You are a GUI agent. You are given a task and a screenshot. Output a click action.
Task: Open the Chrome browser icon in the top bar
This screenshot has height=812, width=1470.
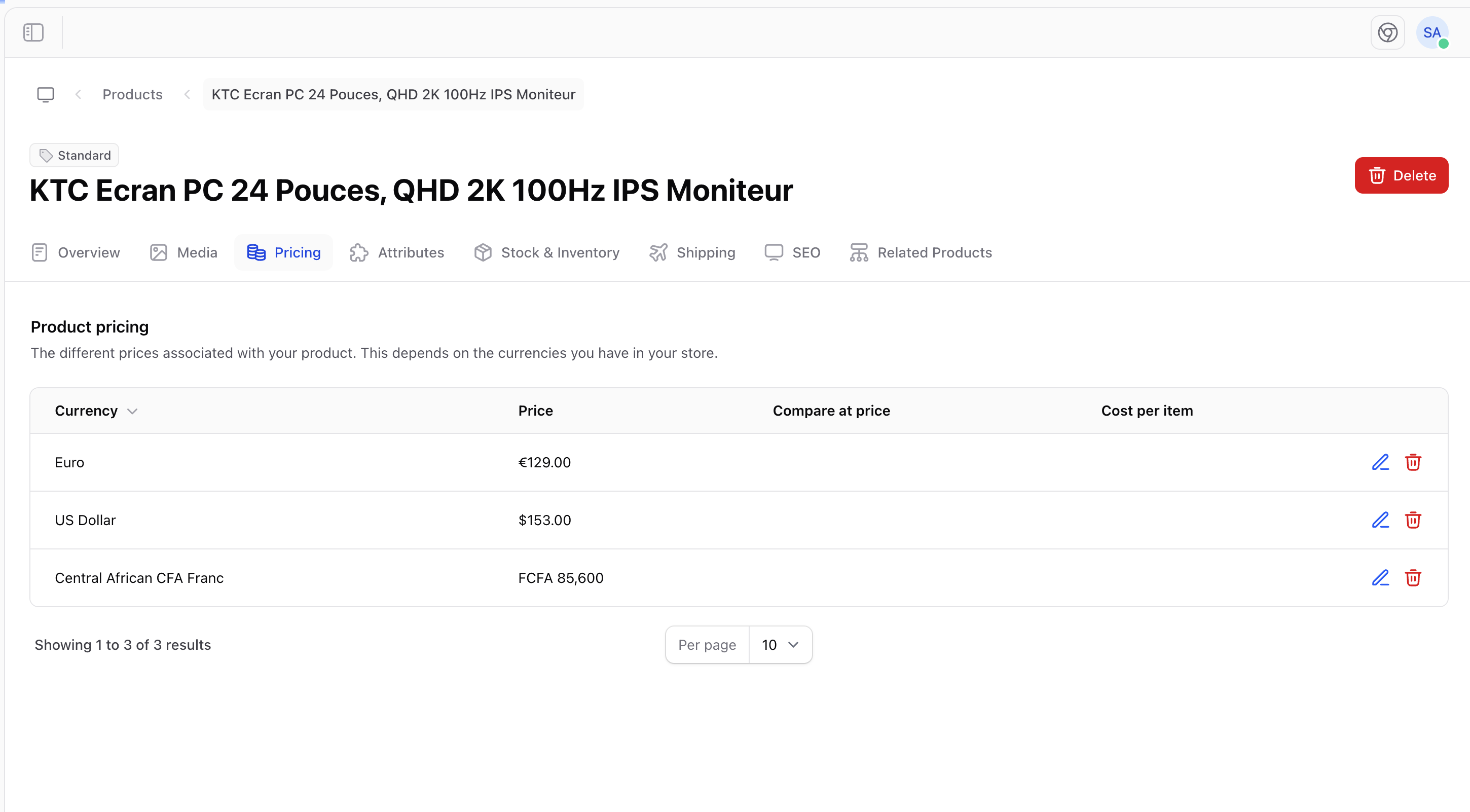(x=1388, y=32)
